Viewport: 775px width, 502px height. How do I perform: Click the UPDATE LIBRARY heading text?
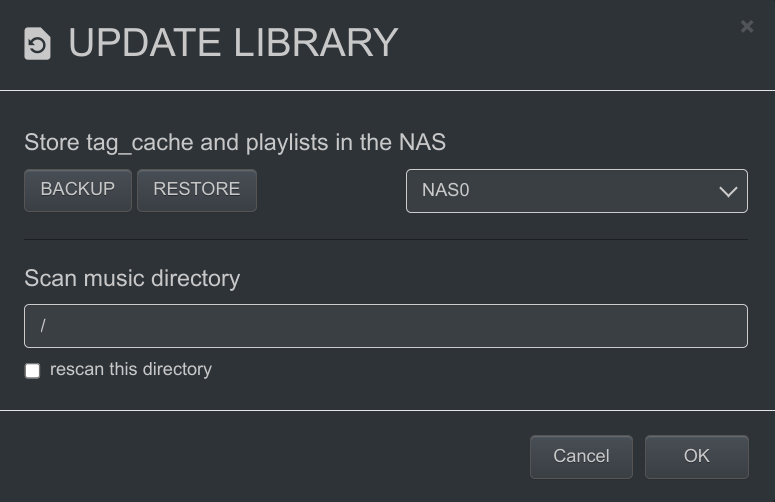[233, 43]
